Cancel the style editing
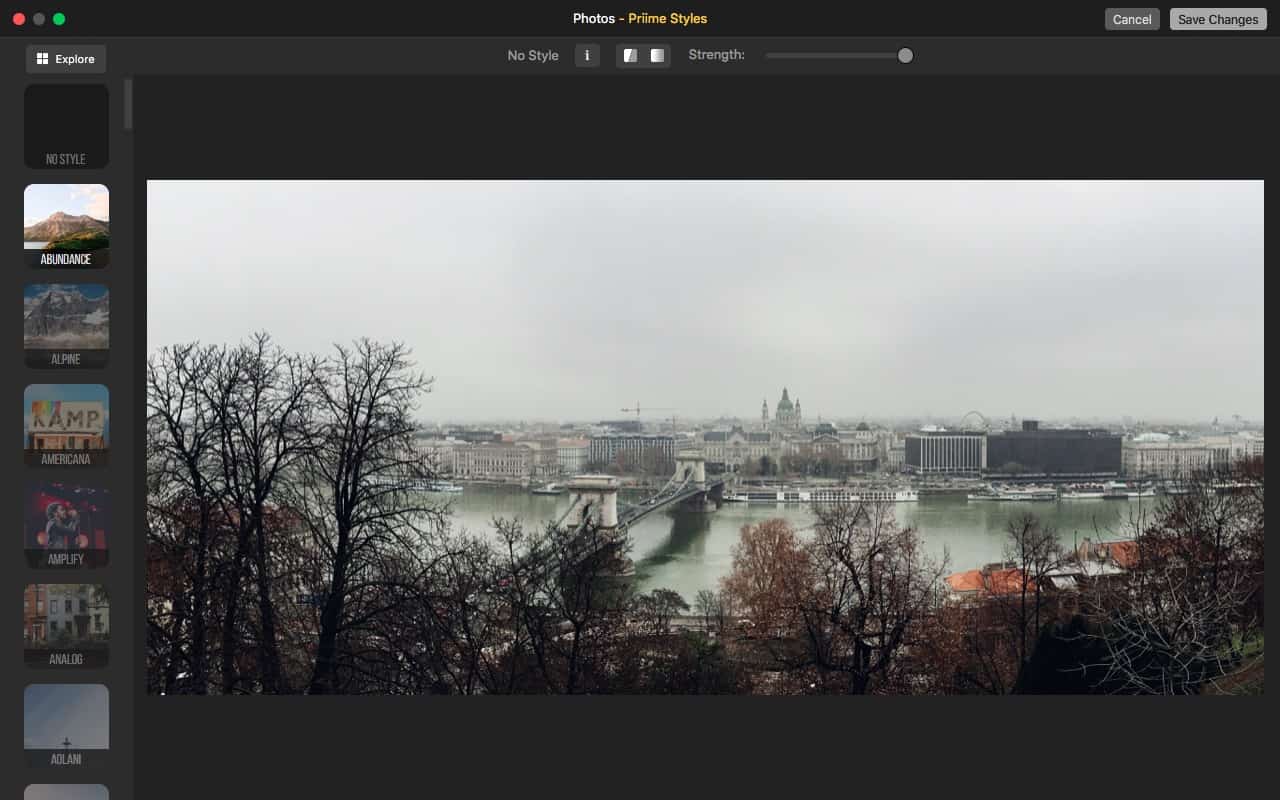Screen dimensions: 1280x800 [x=1132, y=19]
